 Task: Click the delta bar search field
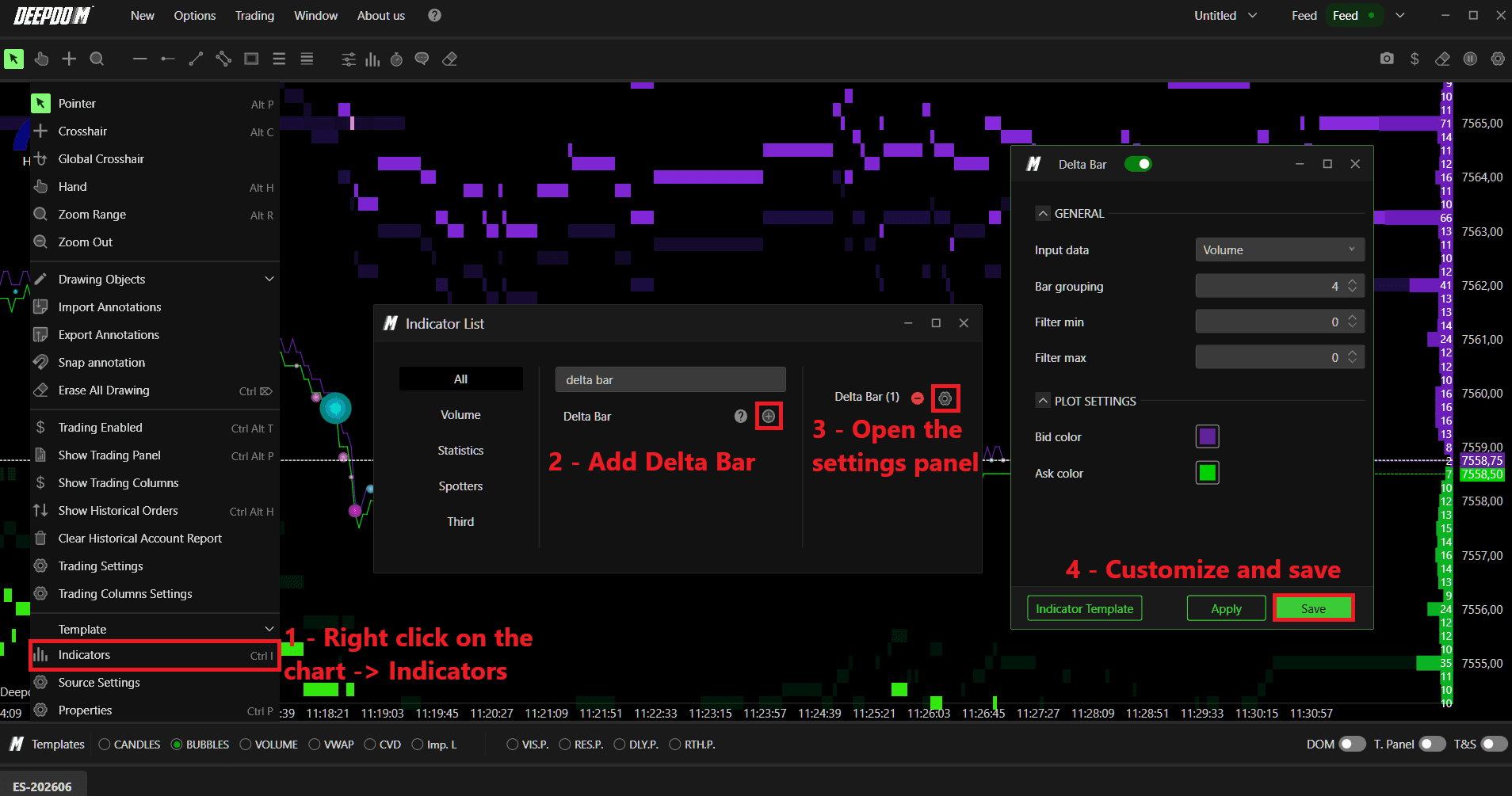pos(670,379)
